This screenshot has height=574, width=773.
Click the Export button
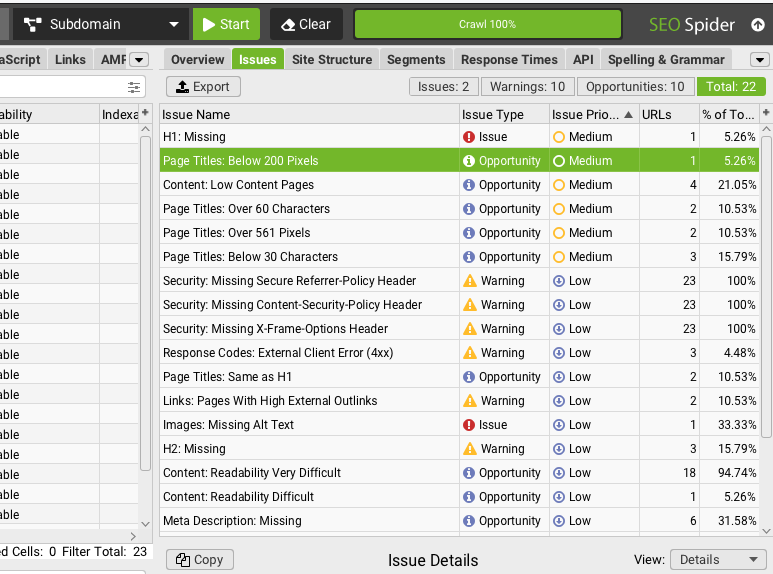coord(203,87)
